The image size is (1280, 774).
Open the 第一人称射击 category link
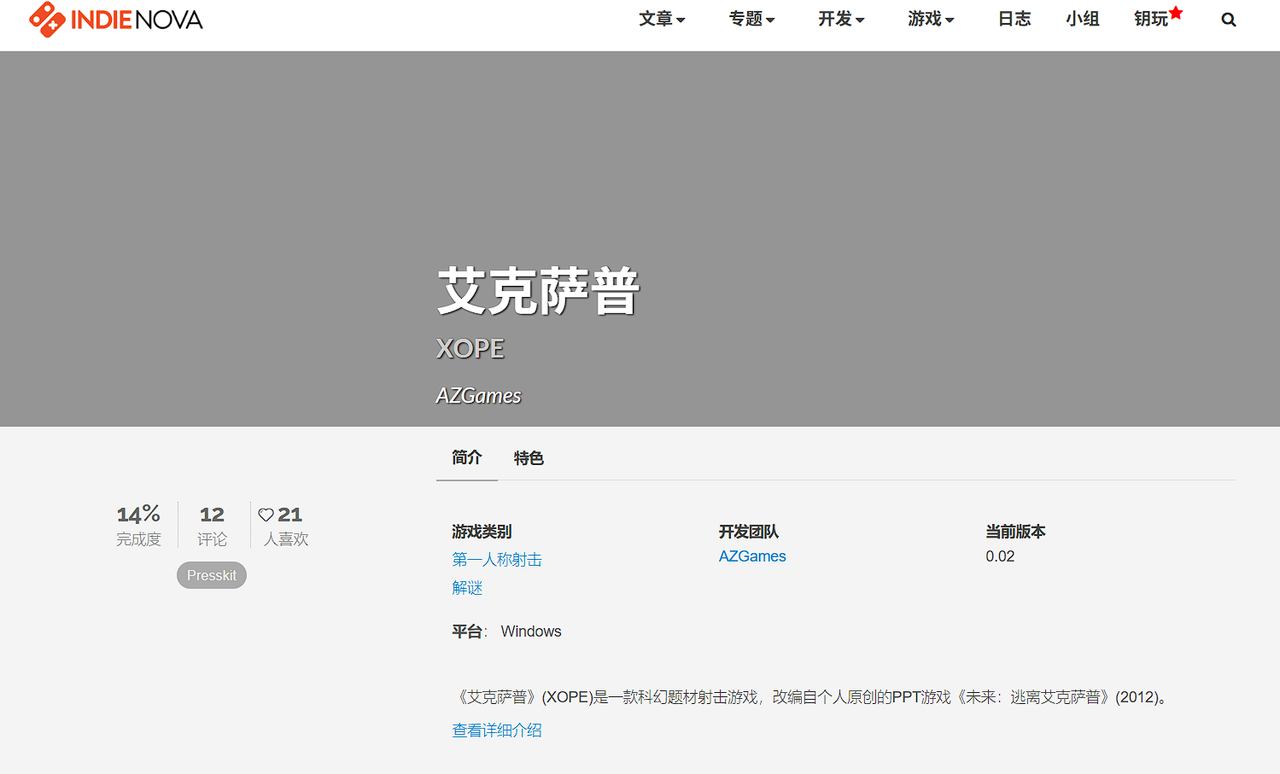coord(497,560)
